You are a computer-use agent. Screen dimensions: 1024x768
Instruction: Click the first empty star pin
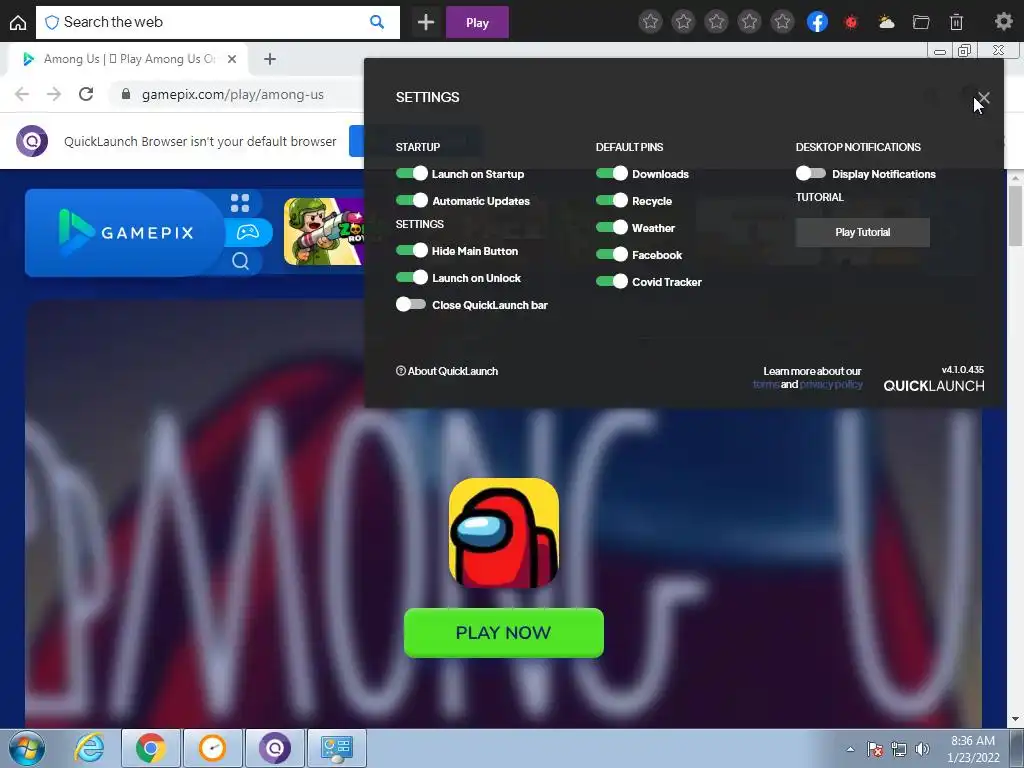click(x=650, y=22)
